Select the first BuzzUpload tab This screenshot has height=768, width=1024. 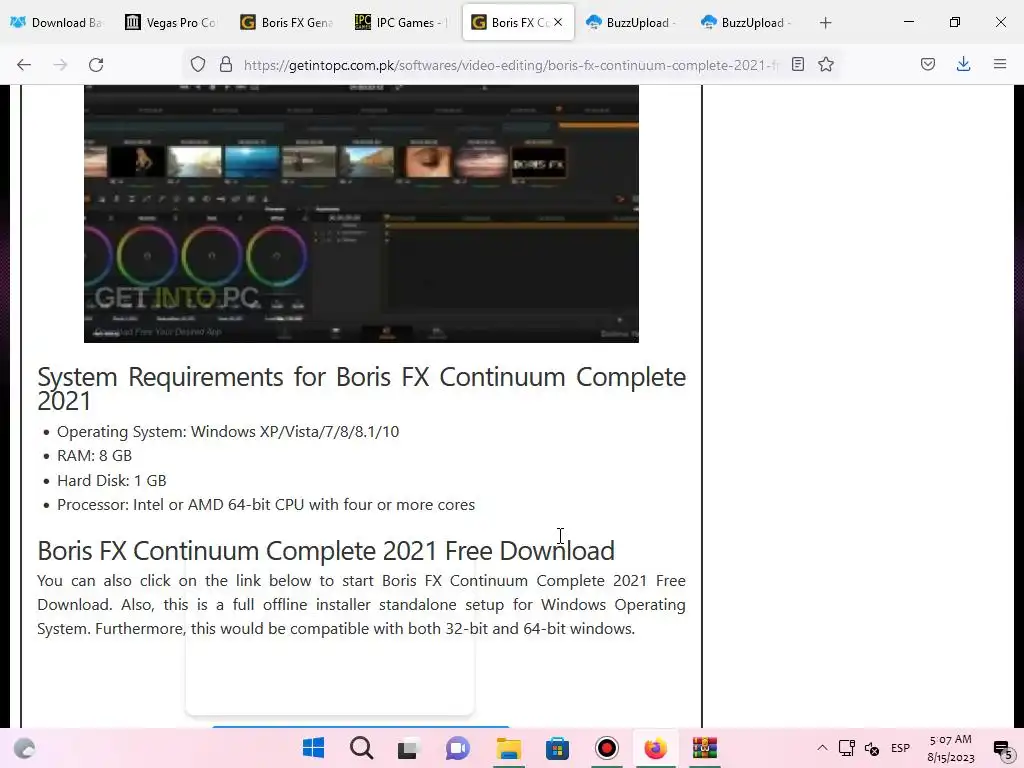point(632,22)
